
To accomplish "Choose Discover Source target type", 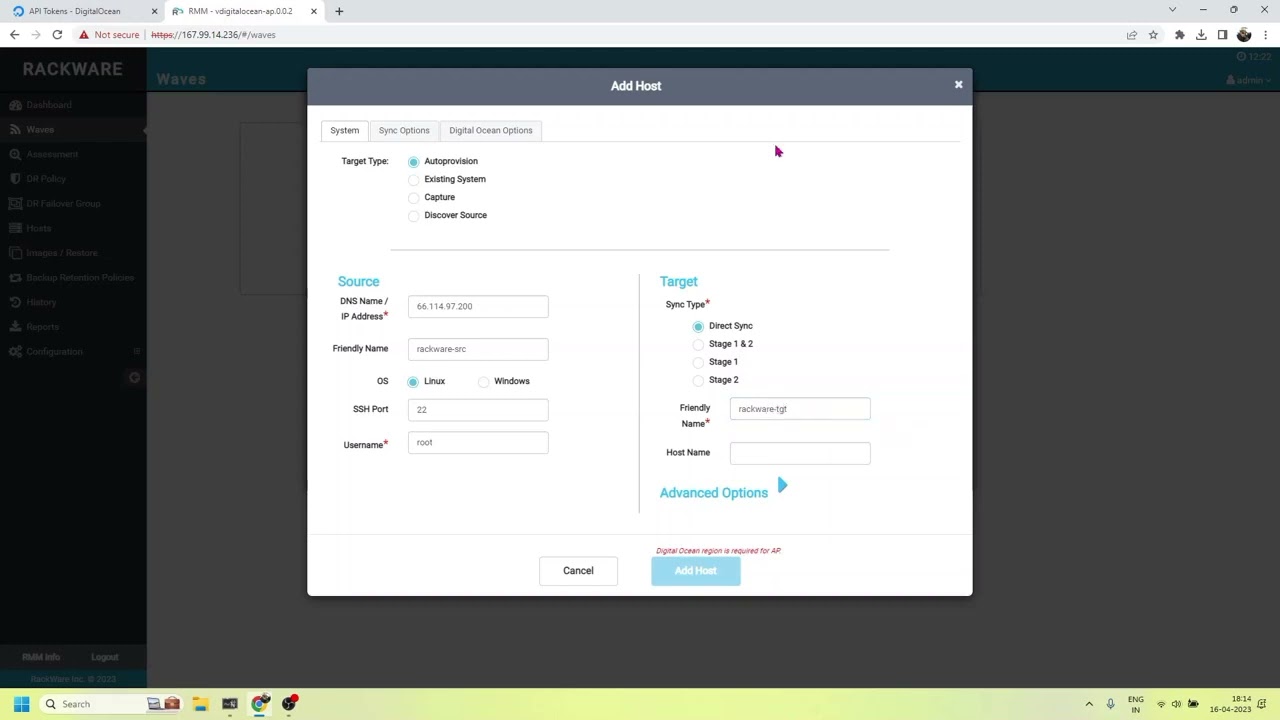I will click(x=413, y=216).
